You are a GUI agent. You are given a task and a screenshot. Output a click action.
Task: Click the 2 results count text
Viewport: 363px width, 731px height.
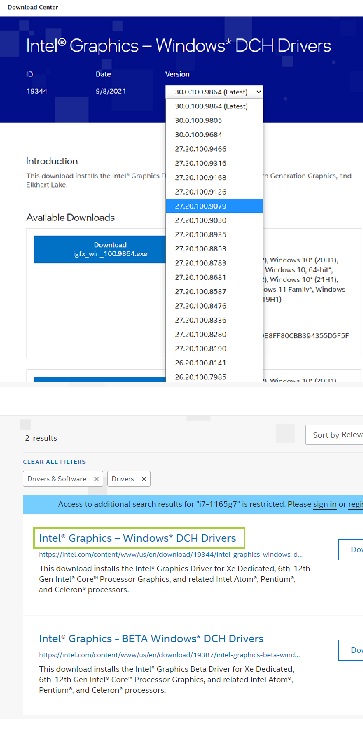[x=41, y=438]
